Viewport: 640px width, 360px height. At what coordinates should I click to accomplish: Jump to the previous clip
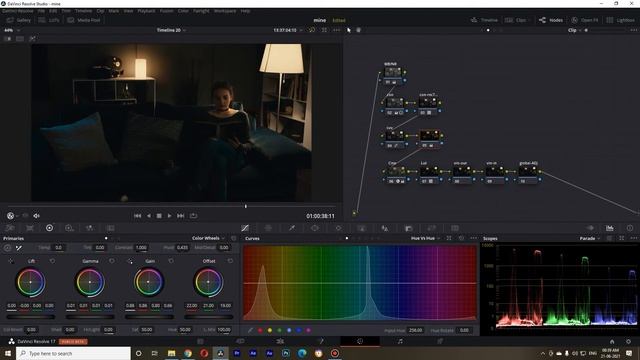coord(138,216)
